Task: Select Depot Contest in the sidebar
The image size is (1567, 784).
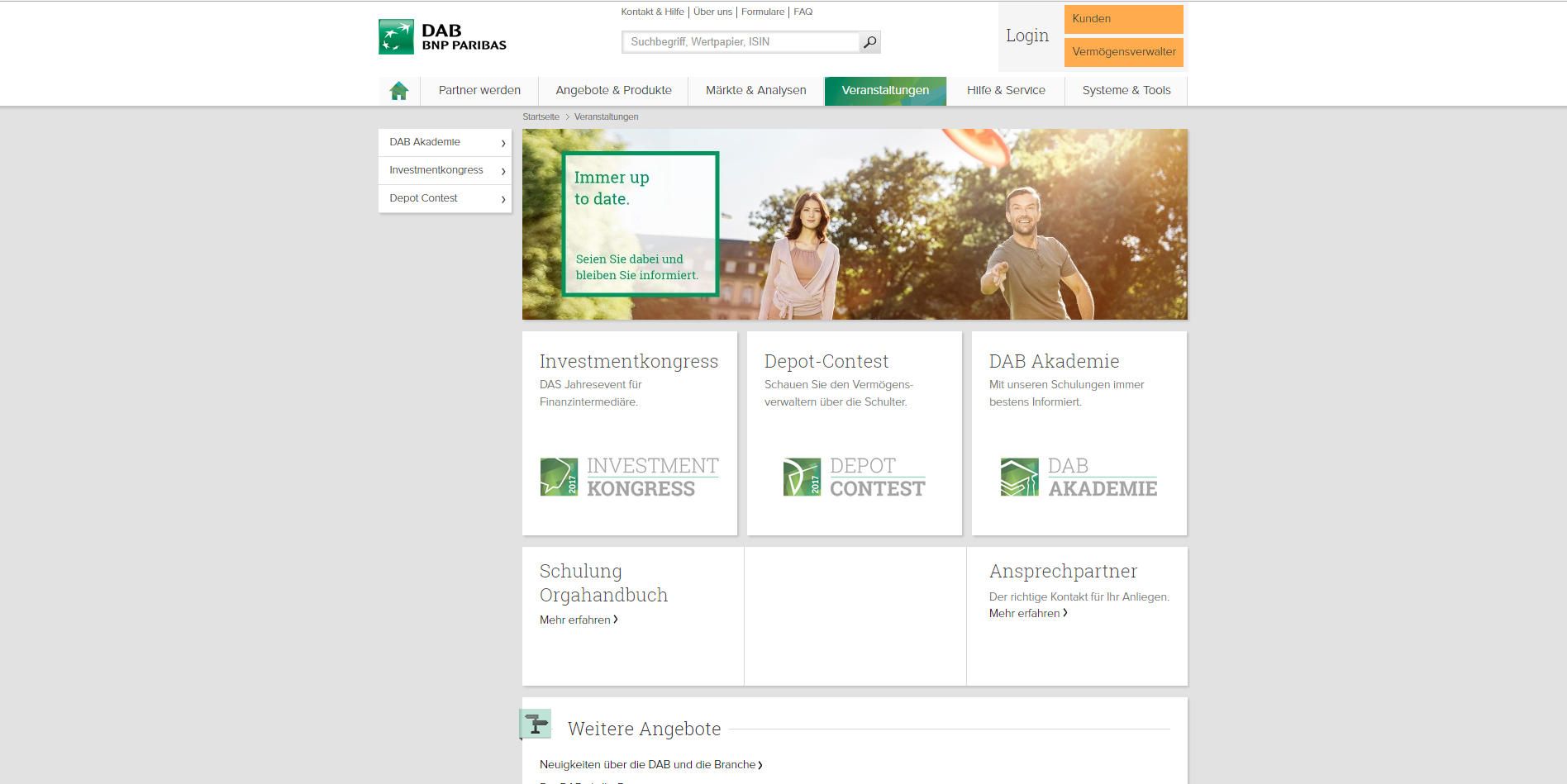Action: click(x=445, y=199)
